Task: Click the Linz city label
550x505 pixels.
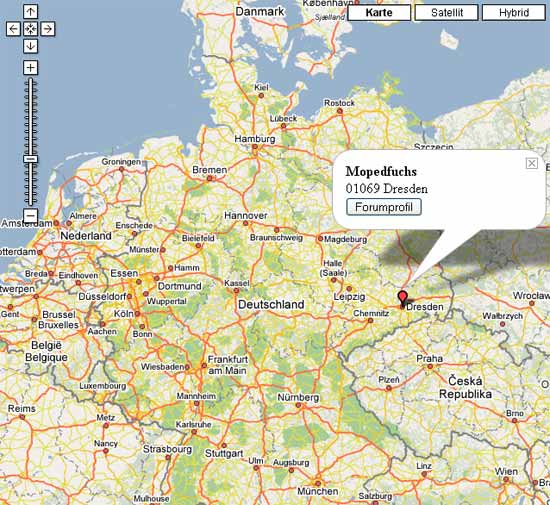Action: (424, 466)
